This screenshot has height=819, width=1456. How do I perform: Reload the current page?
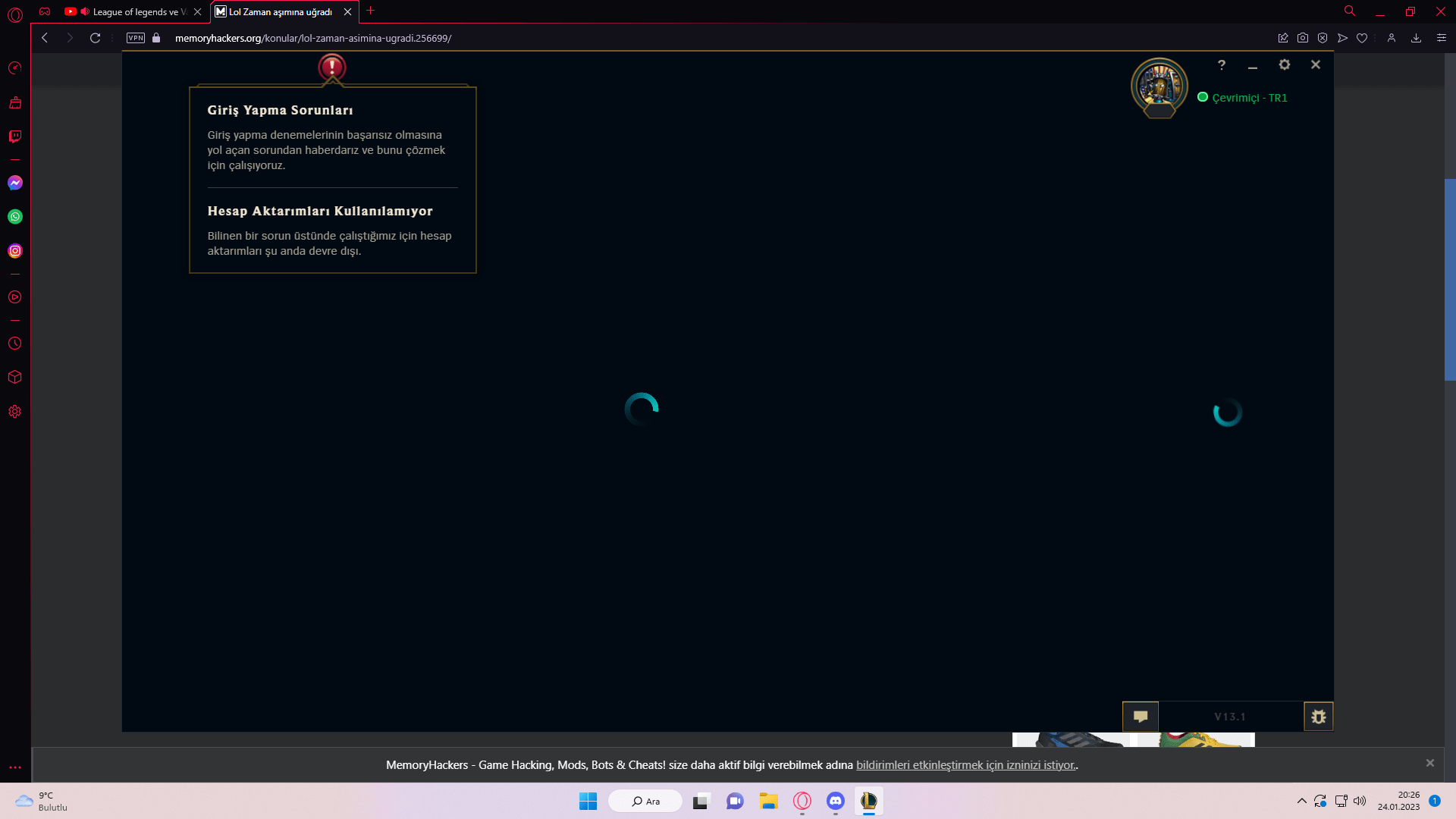point(96,38)
